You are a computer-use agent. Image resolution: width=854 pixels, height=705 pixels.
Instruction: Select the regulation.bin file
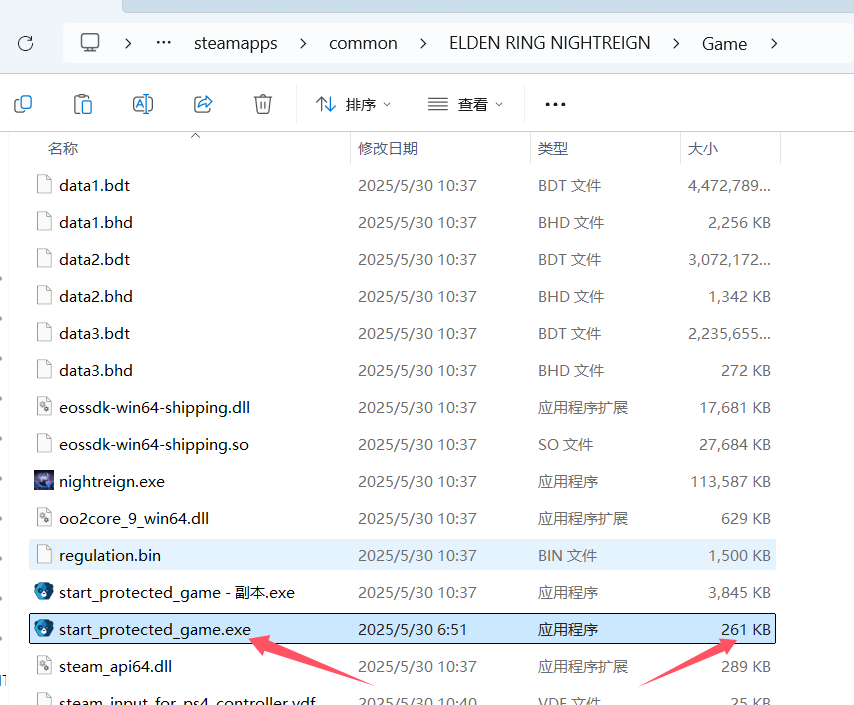110,555
